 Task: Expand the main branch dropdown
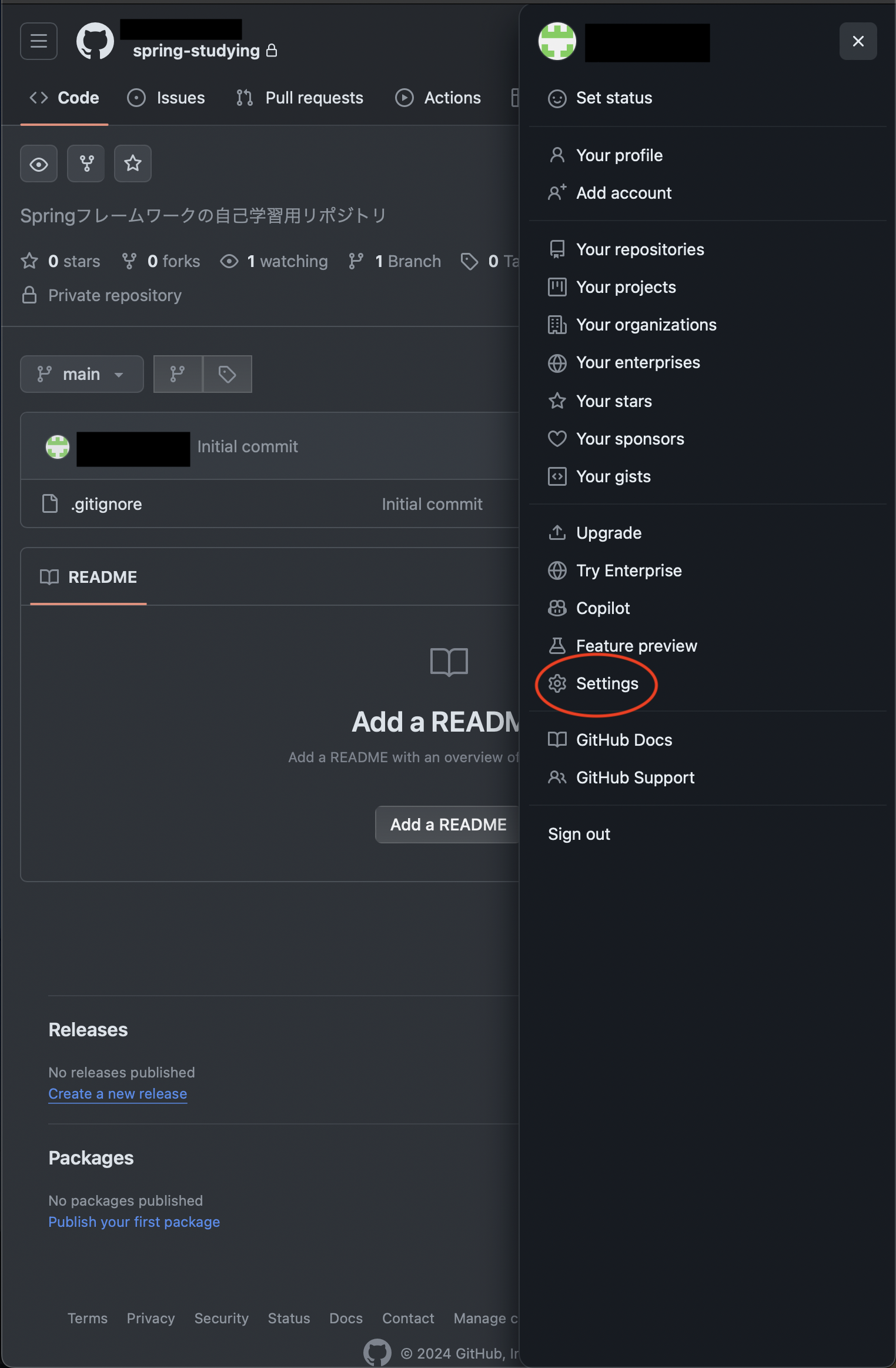(x=82, y=374)
